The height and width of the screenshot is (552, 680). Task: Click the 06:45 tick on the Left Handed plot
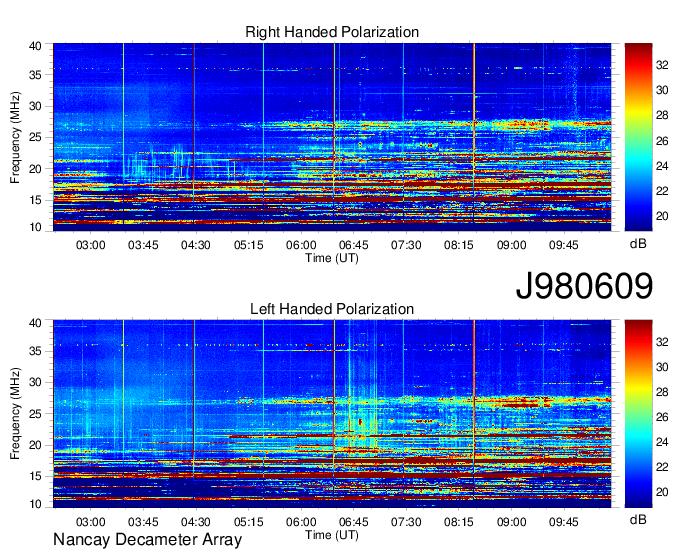[353, 522]
